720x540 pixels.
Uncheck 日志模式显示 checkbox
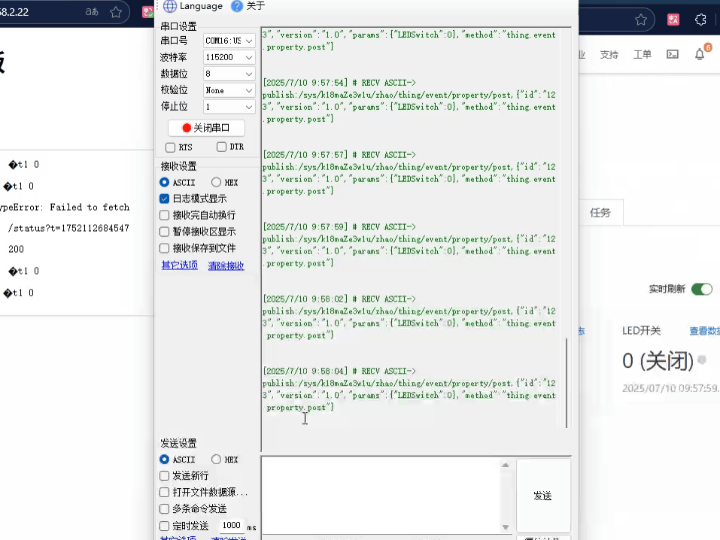pyautogui.click(x=165, y=199)
